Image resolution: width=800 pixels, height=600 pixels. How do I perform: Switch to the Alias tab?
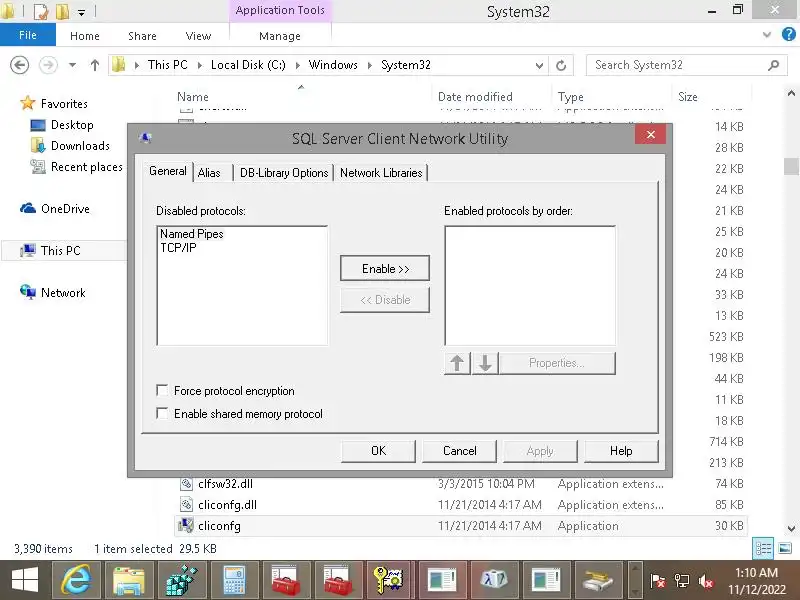click(x=210, y=173)
